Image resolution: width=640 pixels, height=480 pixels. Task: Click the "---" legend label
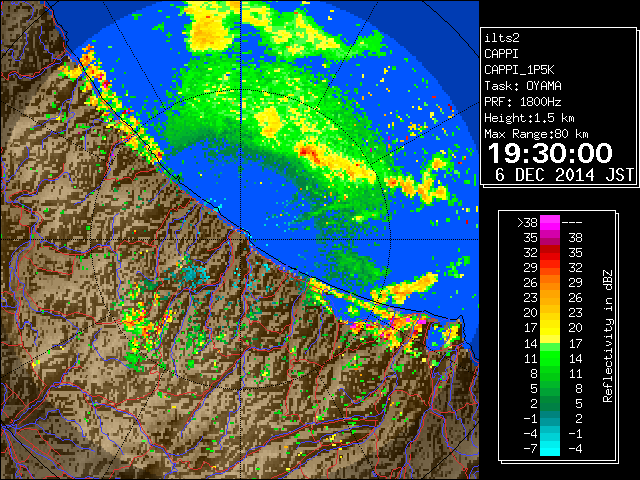pos(572,222)
